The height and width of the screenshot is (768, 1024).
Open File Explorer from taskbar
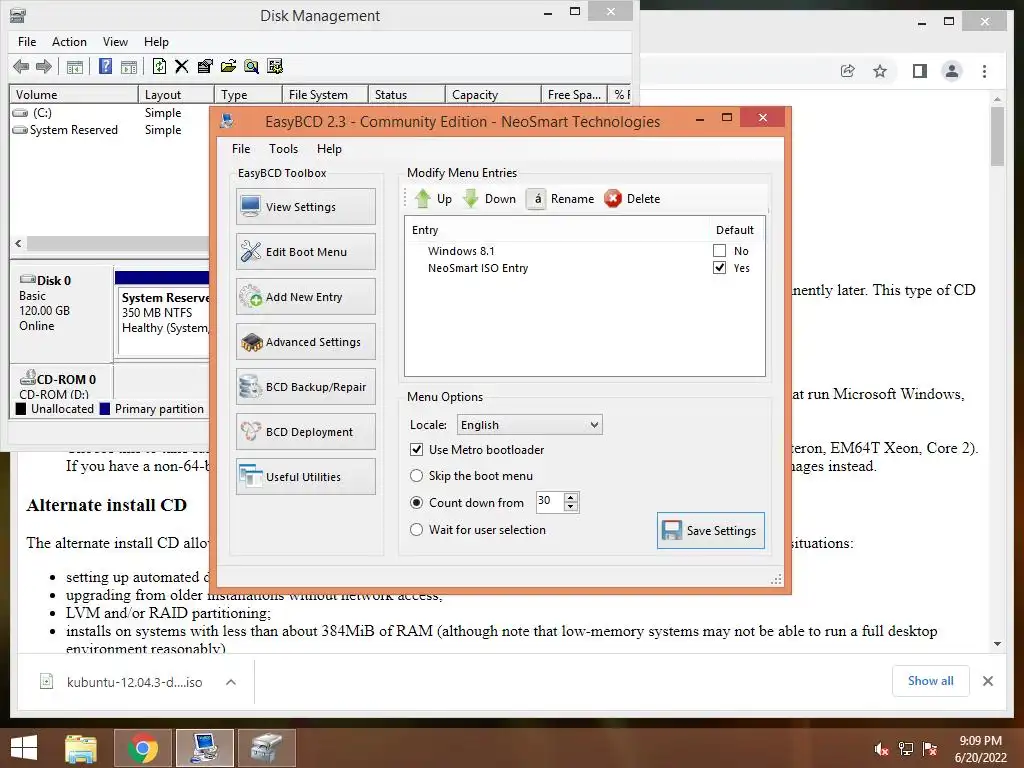click(81, 748)
